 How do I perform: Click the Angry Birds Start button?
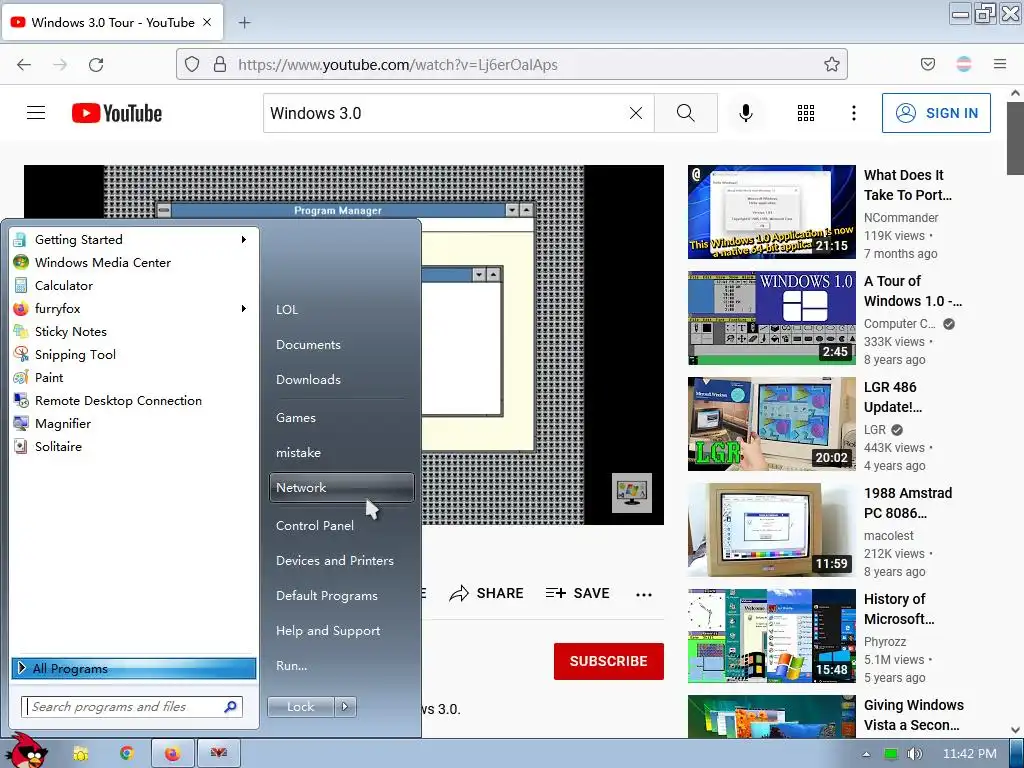[x=27, y=750]
